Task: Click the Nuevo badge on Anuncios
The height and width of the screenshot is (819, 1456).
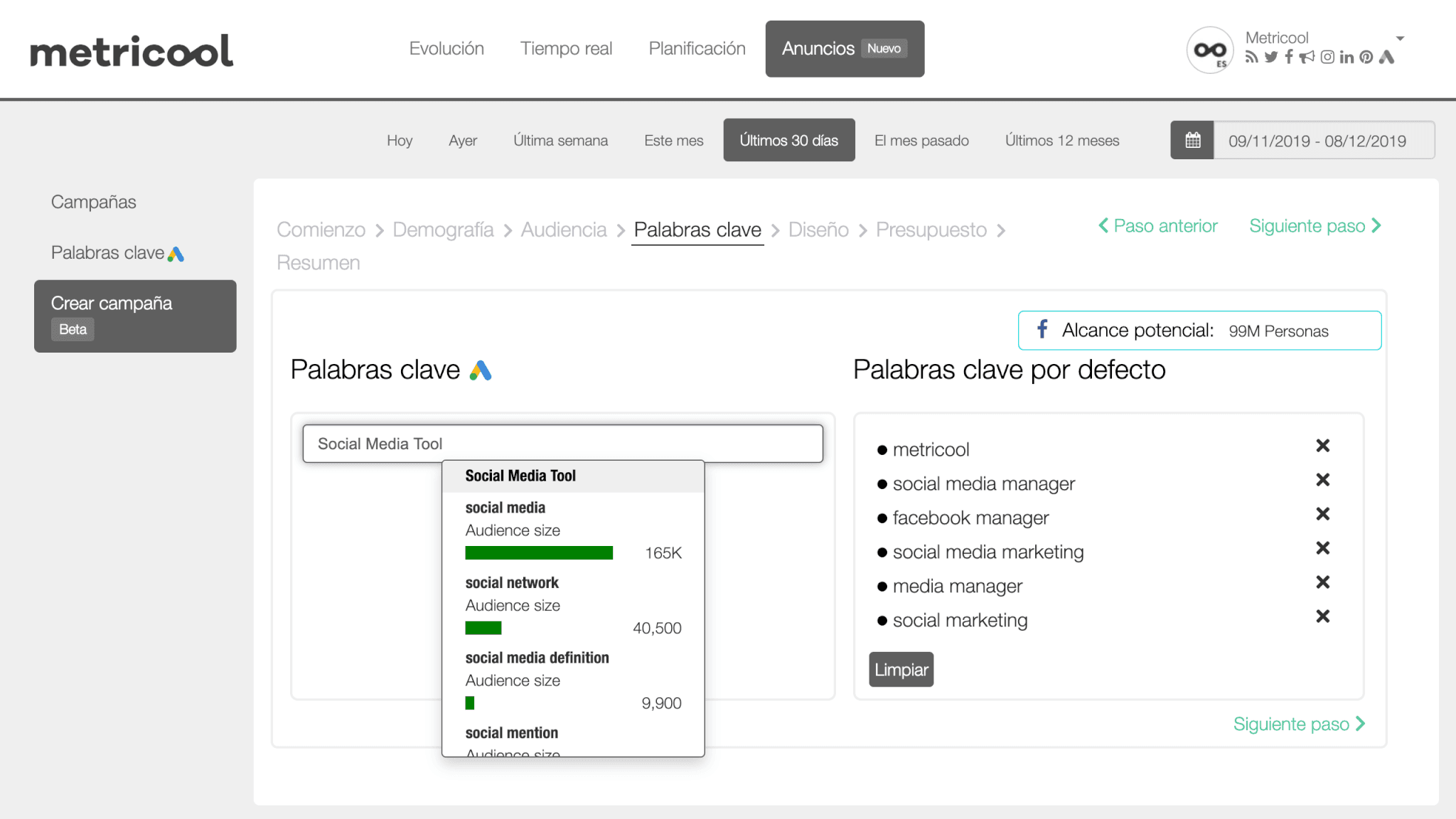Action: [884, 48]
